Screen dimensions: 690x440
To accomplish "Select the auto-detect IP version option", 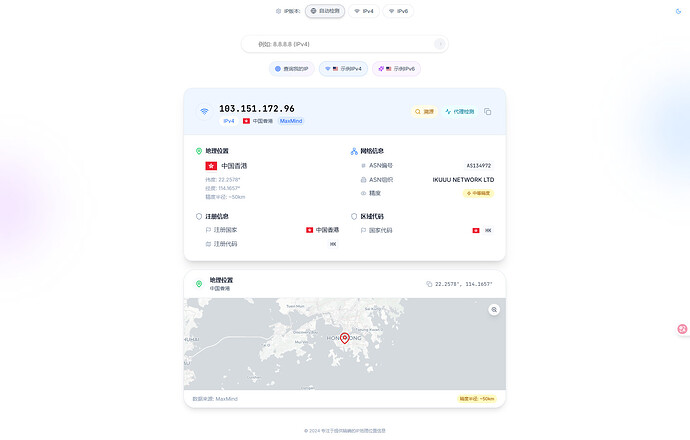I will pyautogui.click(x=325, y=11).
